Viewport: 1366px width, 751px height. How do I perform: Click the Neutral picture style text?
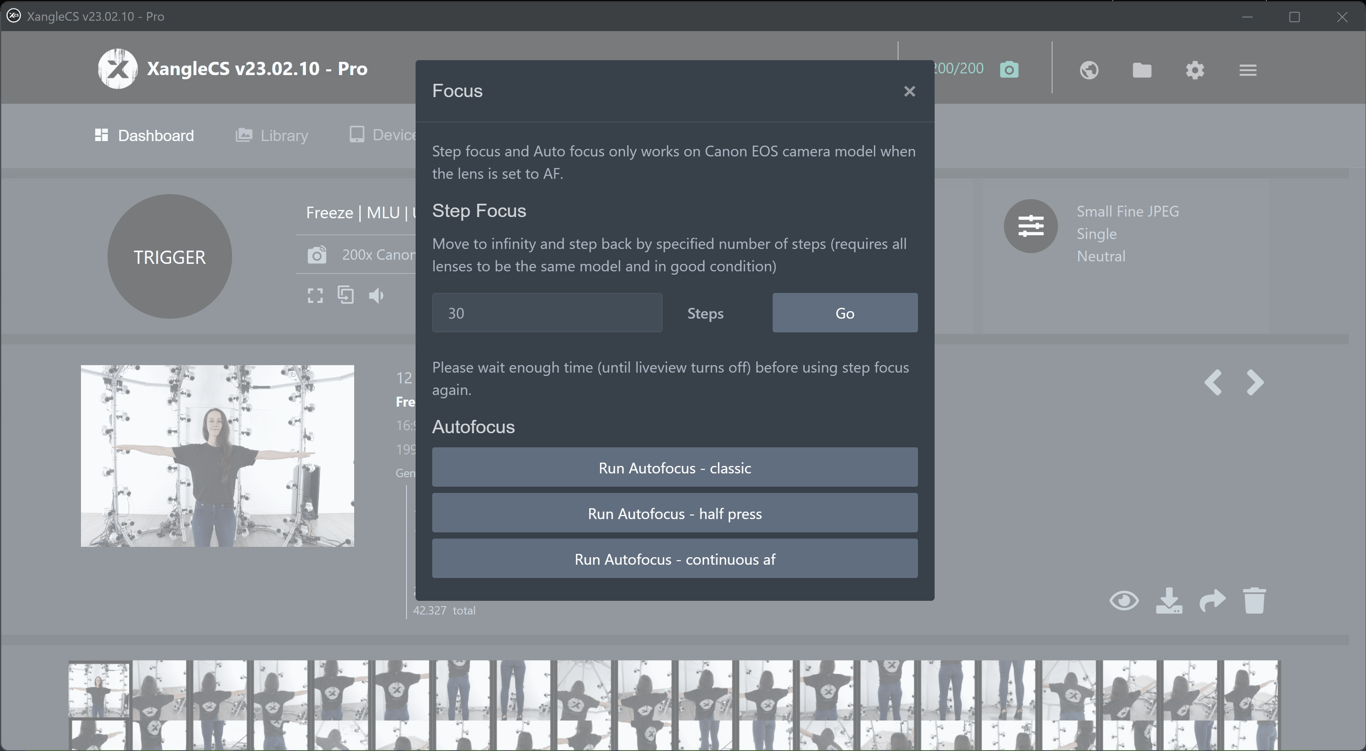(1101, 256)
